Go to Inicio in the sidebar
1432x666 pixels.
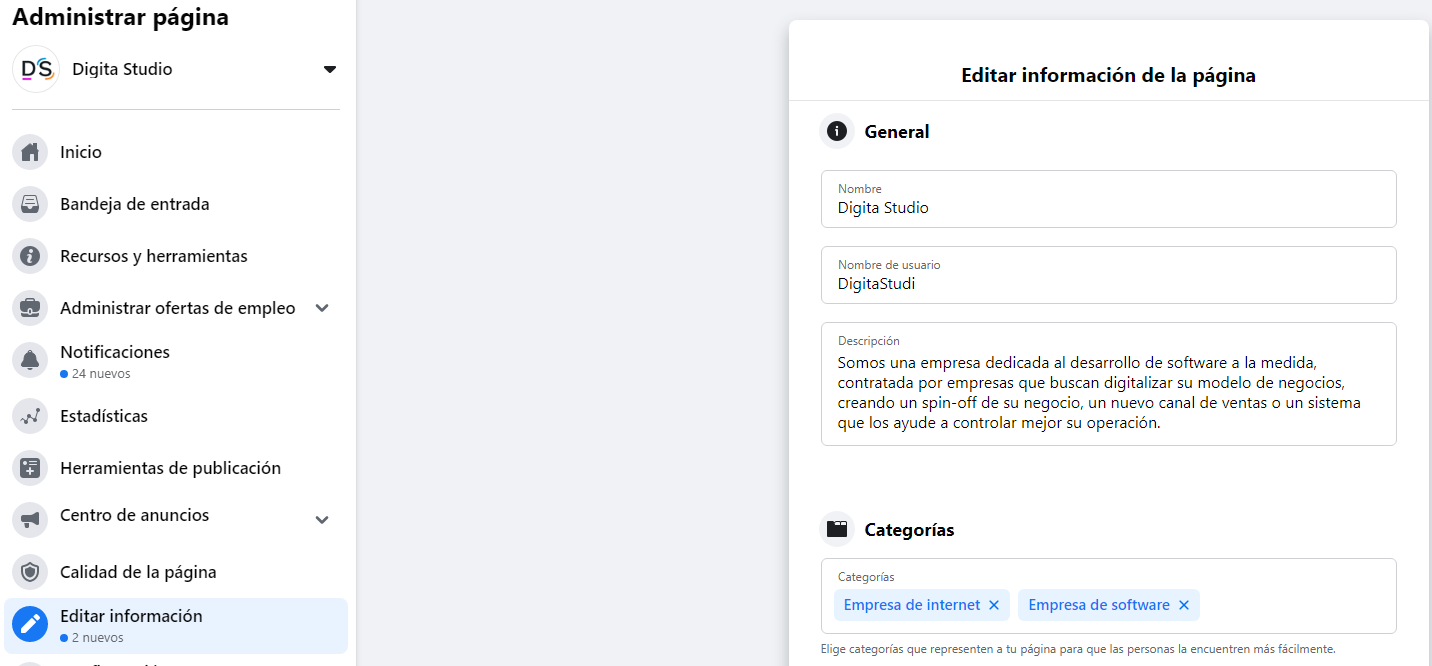tap(176, 152)
